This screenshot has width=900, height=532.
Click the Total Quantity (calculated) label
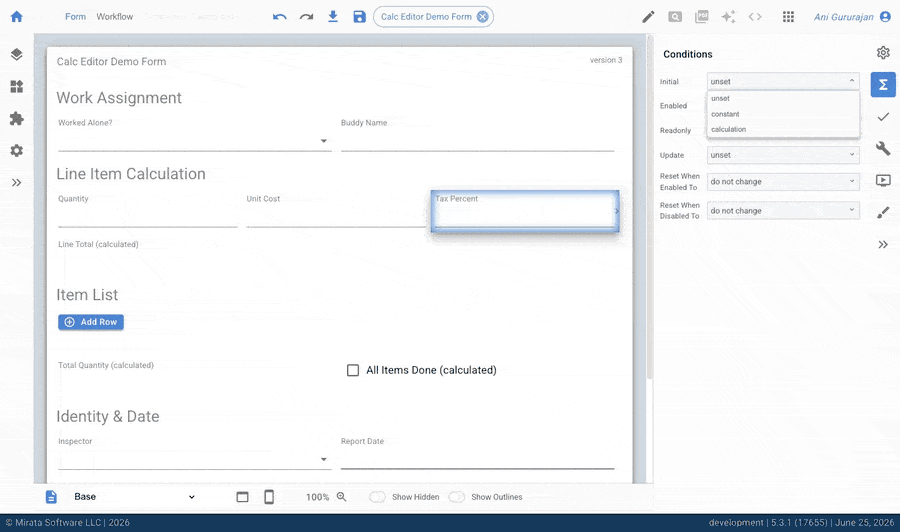[106, 365]
